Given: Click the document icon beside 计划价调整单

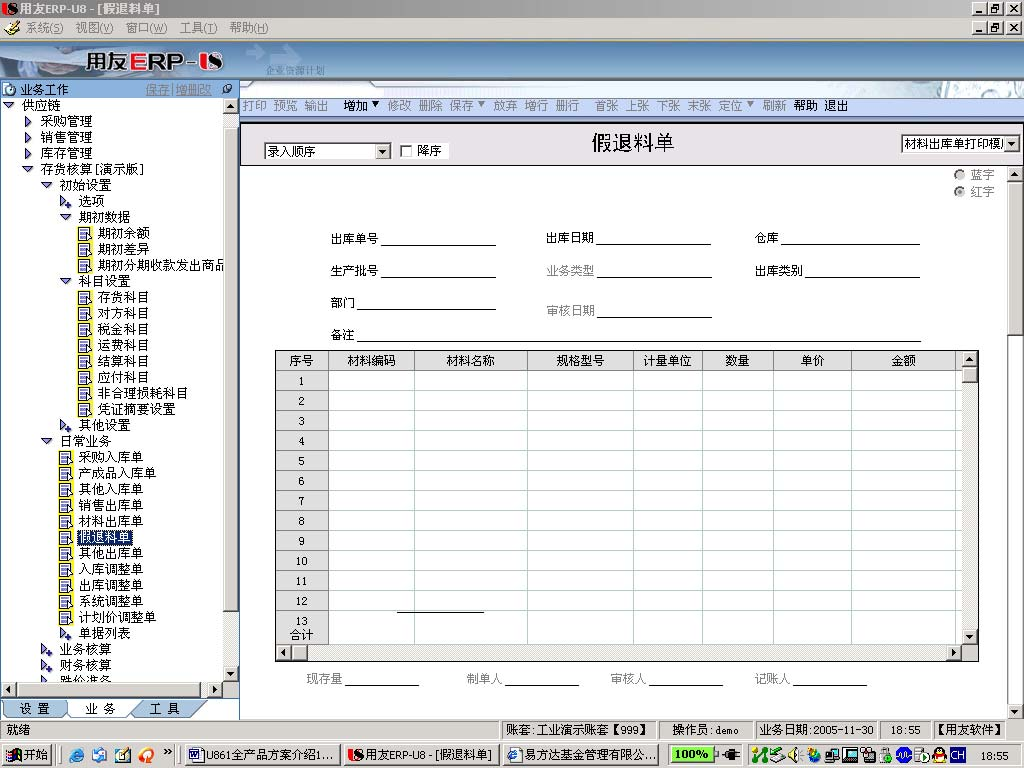Looking at the screenshot, I should 66,618.
